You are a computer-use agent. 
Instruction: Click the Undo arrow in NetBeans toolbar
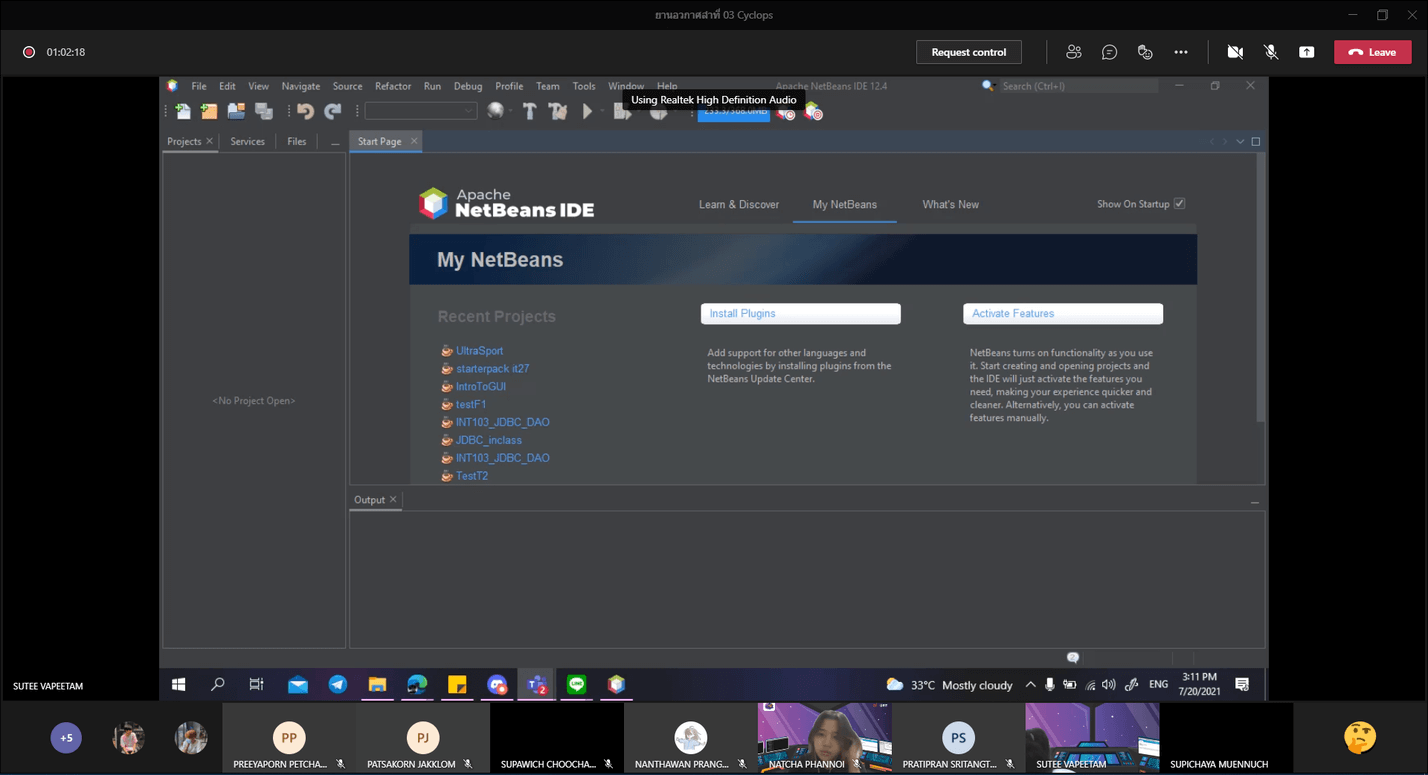306,111
